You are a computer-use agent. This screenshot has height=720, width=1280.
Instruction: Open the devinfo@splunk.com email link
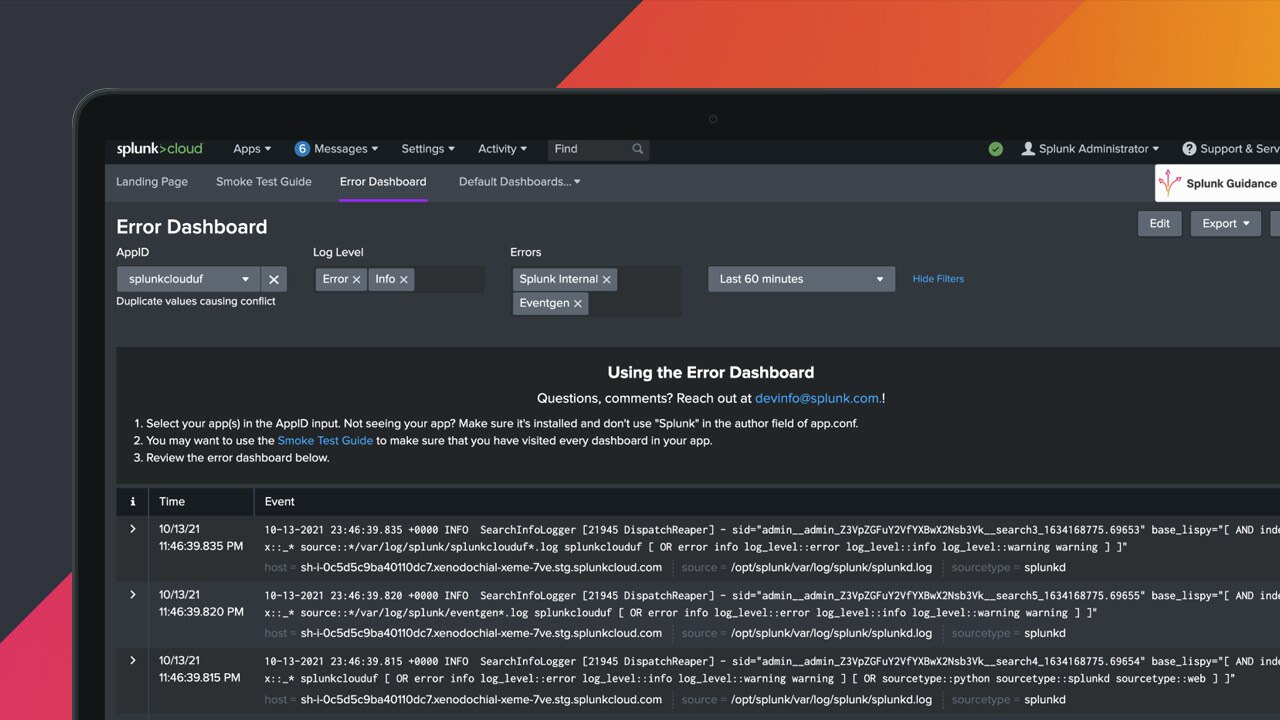(x=817, y=398)
